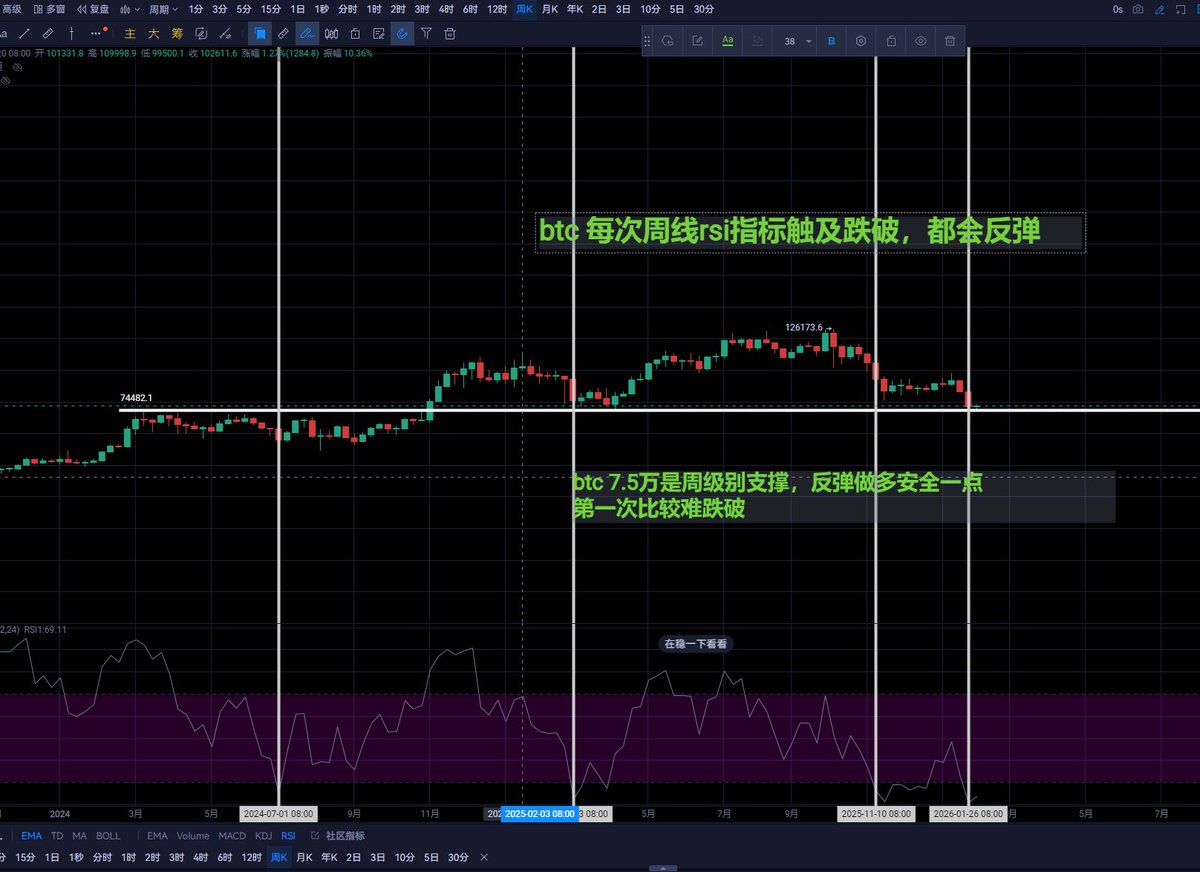Delete all drawings with toolbar trash icon
1200x872 pixels.
coord(450,33)
